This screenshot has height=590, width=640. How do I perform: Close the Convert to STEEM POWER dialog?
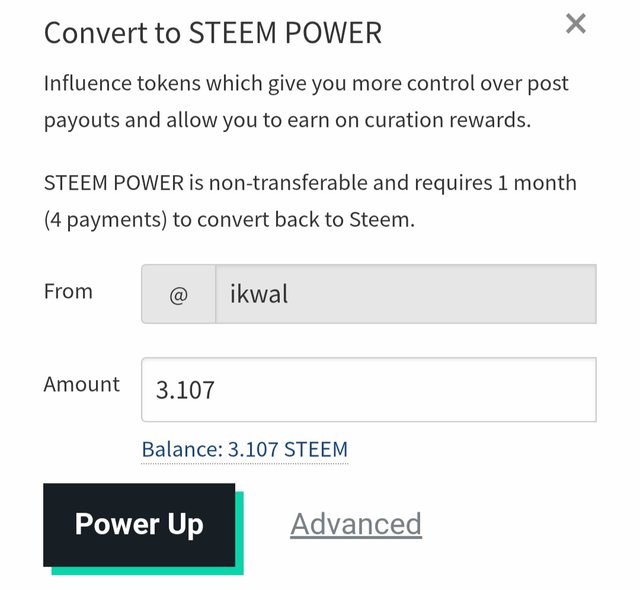point(575,24)
